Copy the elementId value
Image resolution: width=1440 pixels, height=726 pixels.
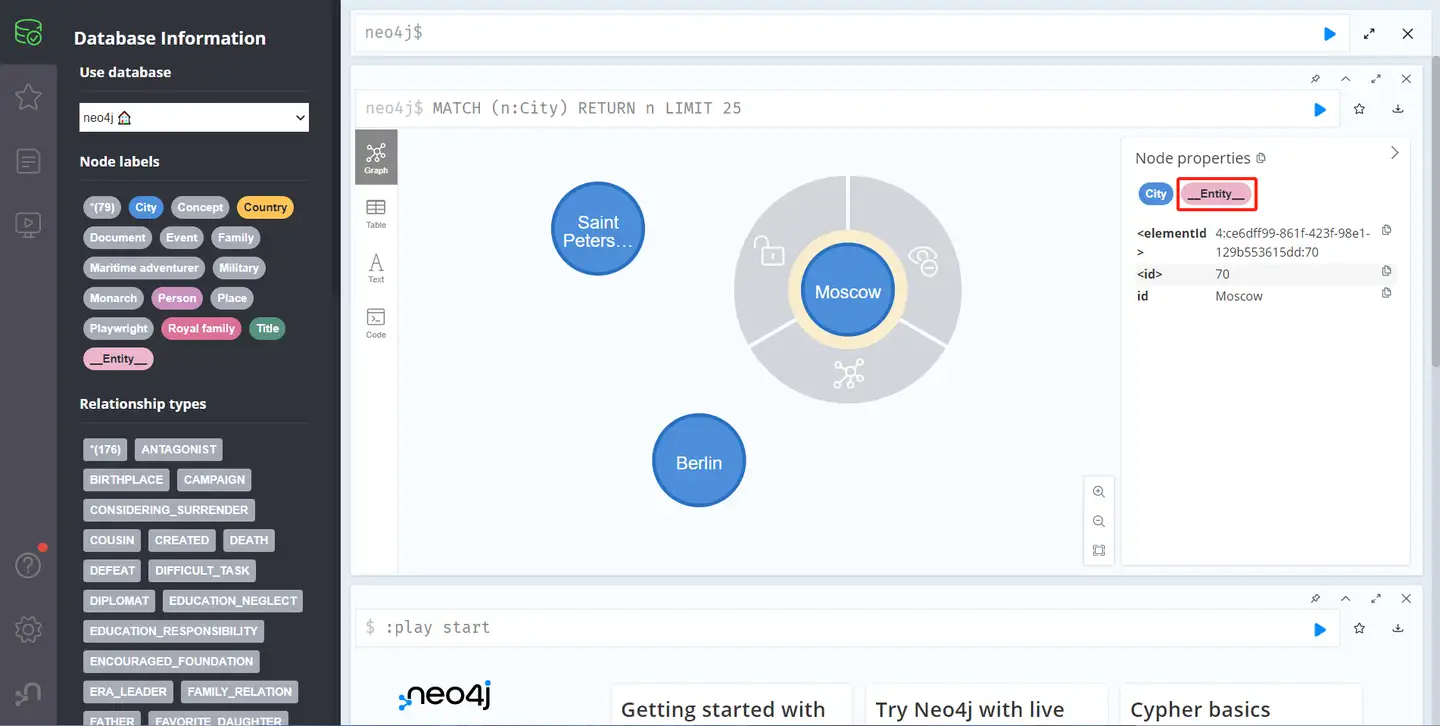[1386, 230]
